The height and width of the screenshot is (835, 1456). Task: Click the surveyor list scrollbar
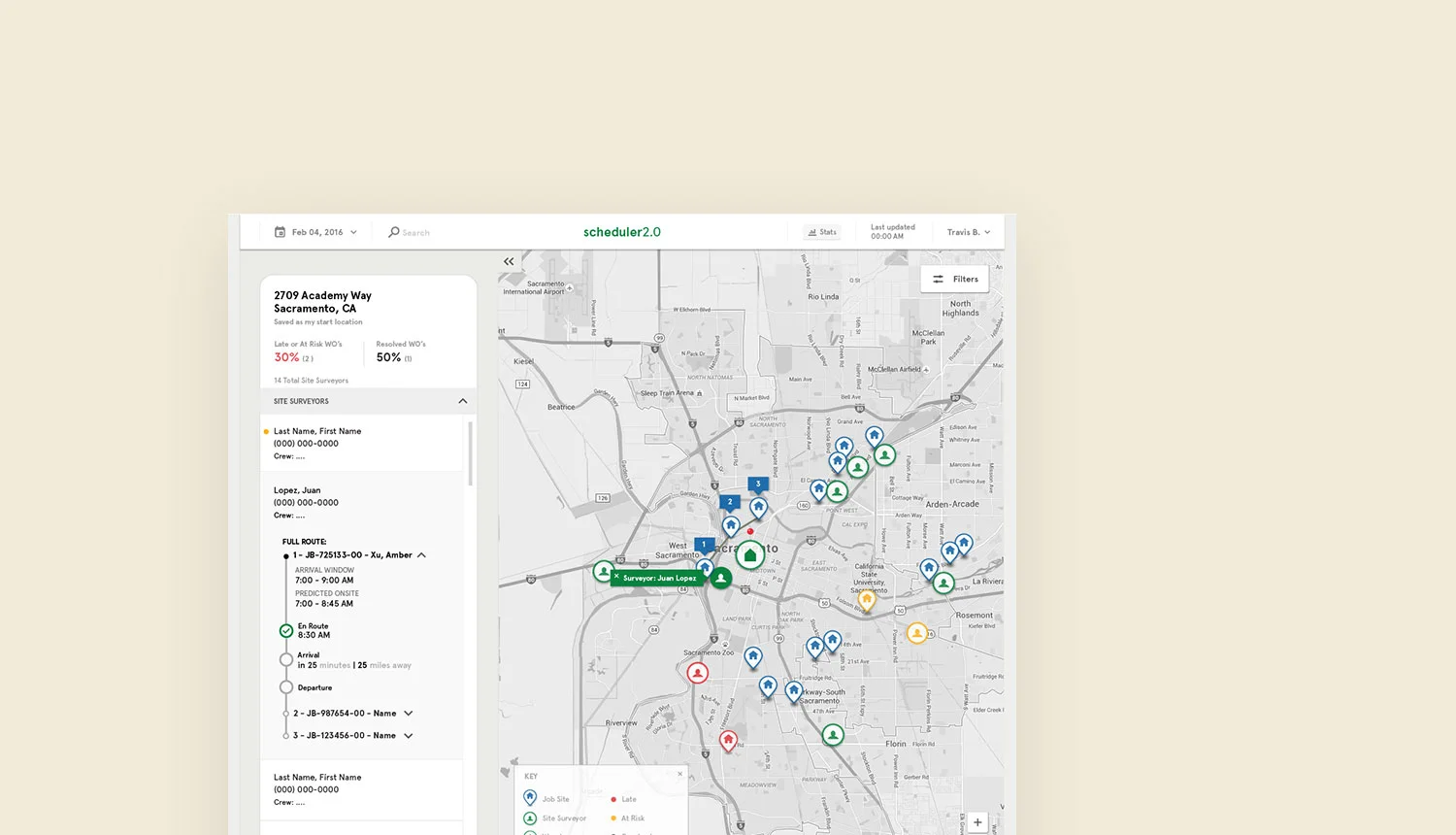(471, 453)
